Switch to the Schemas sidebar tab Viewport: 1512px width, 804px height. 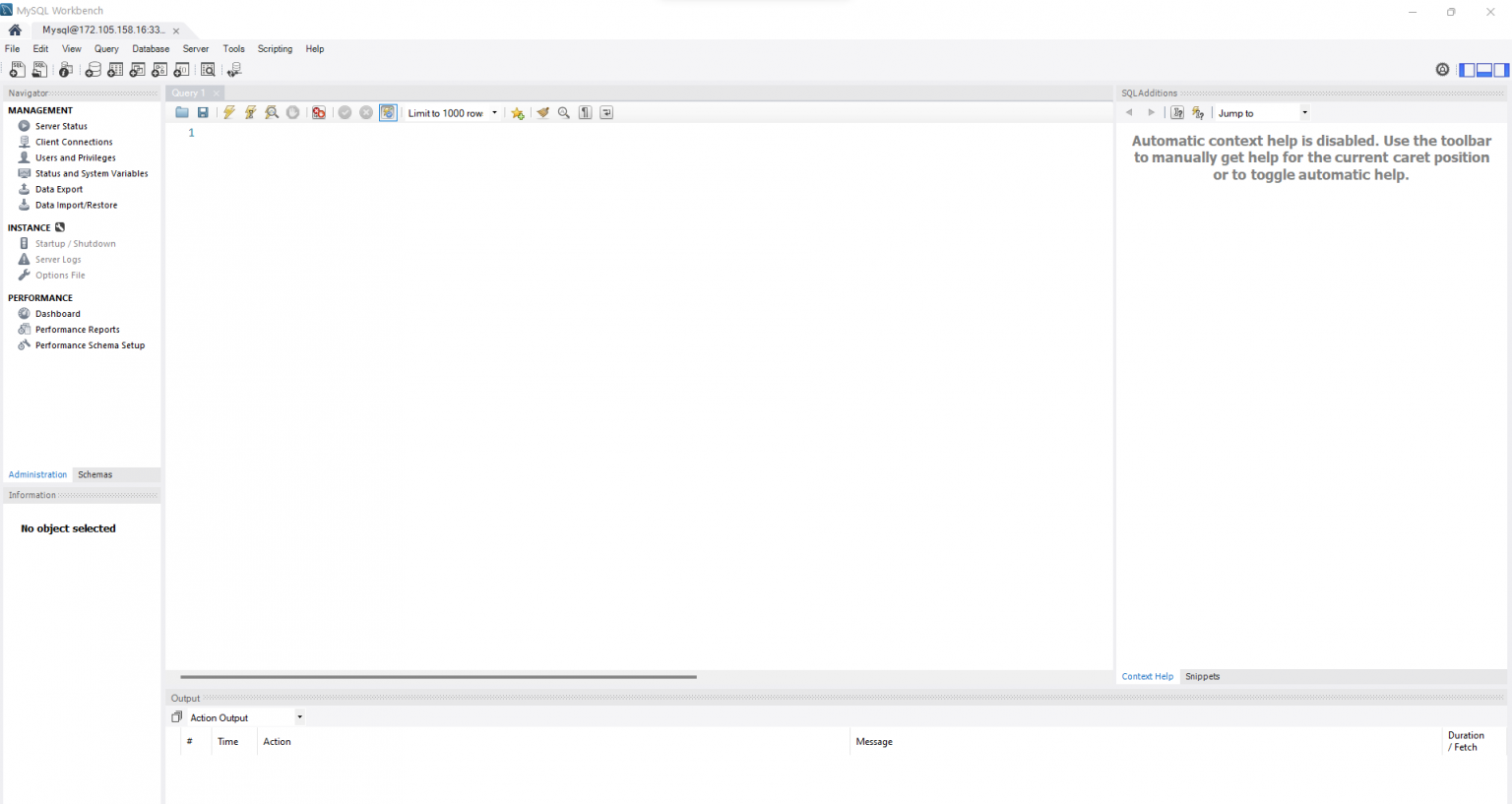click(94, 474)
